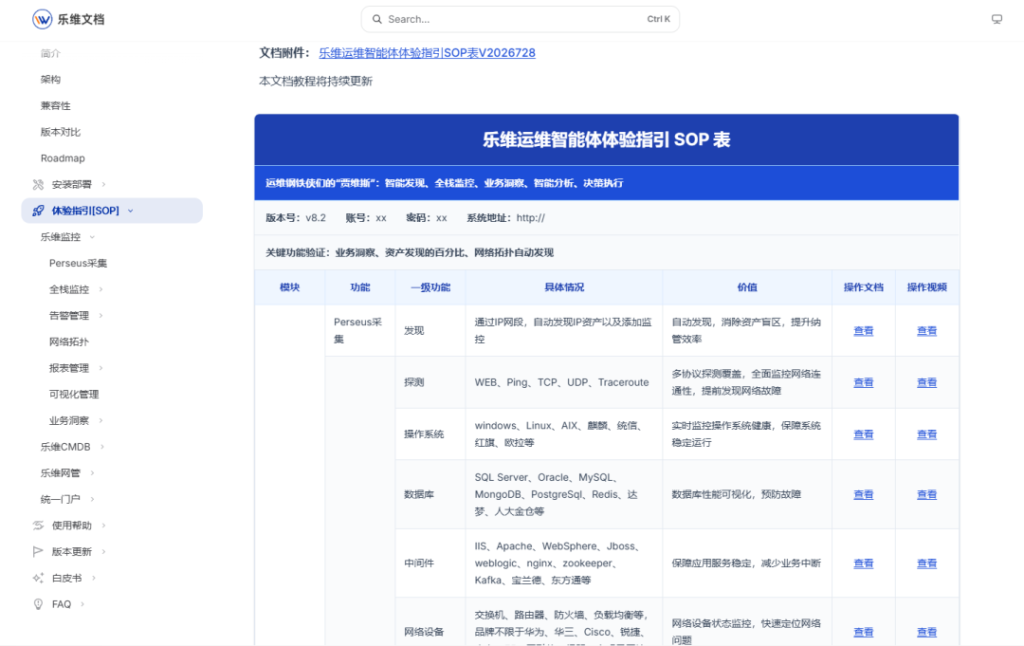Screen dimensions: 1024x646
Task: Open 操作视频 查看 link for 数据库 row
Action: pos(927,494)
